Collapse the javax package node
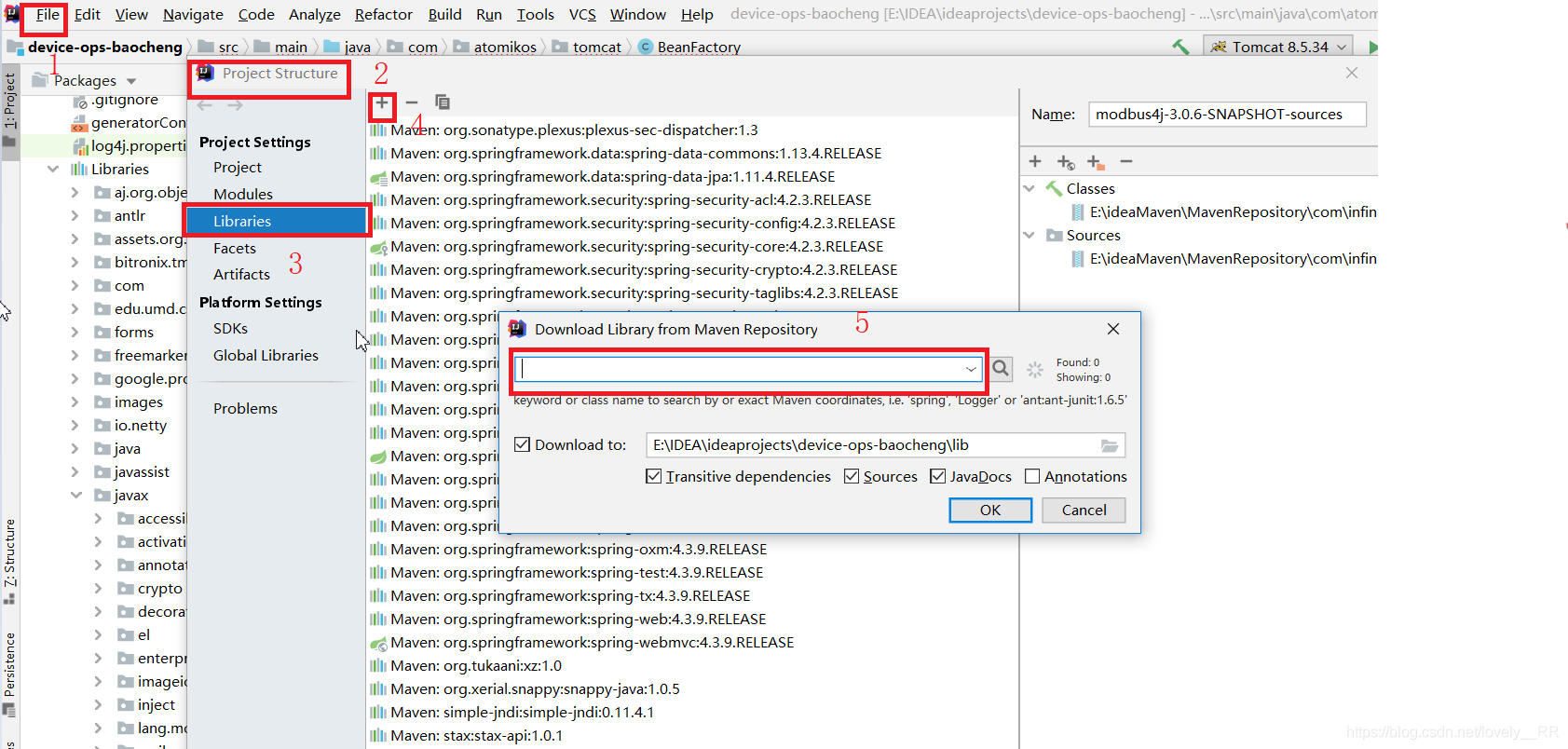This screenshot has width=1568, height=749. pos(76,495)
